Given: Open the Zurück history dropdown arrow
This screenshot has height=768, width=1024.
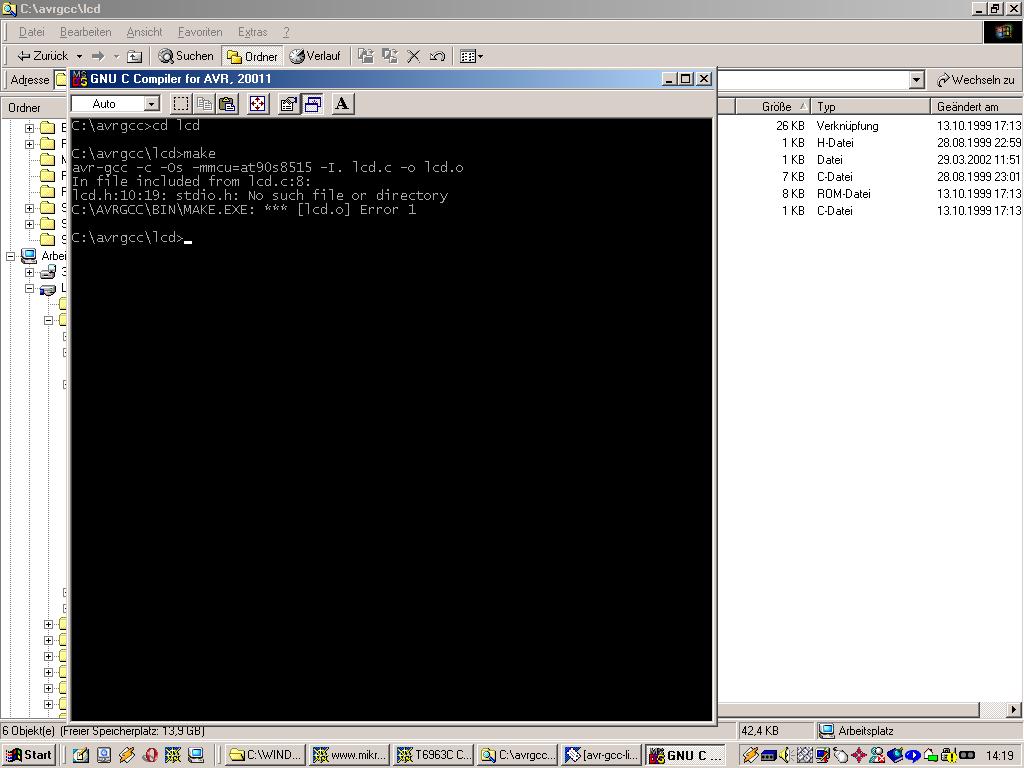Looking at the screenshot, I should pos(79,56).
